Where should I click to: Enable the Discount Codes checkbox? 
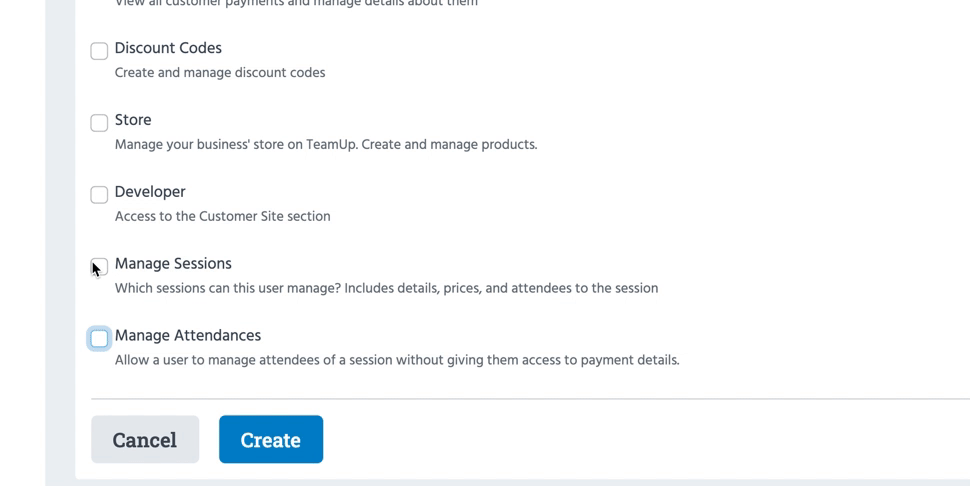[99, 51]
